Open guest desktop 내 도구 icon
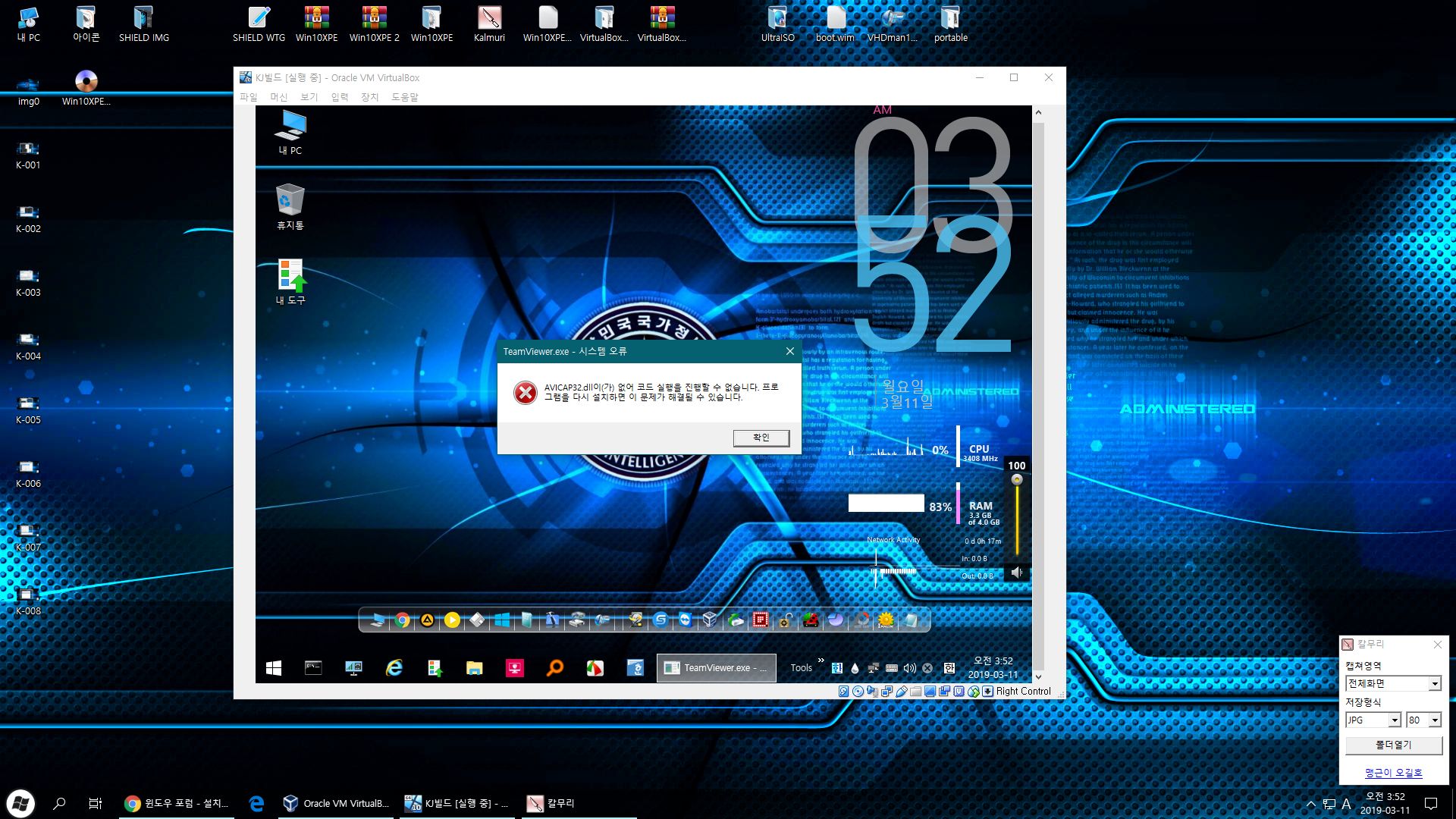The height and width of the screenshot is (819, 1456). [290, 282]
